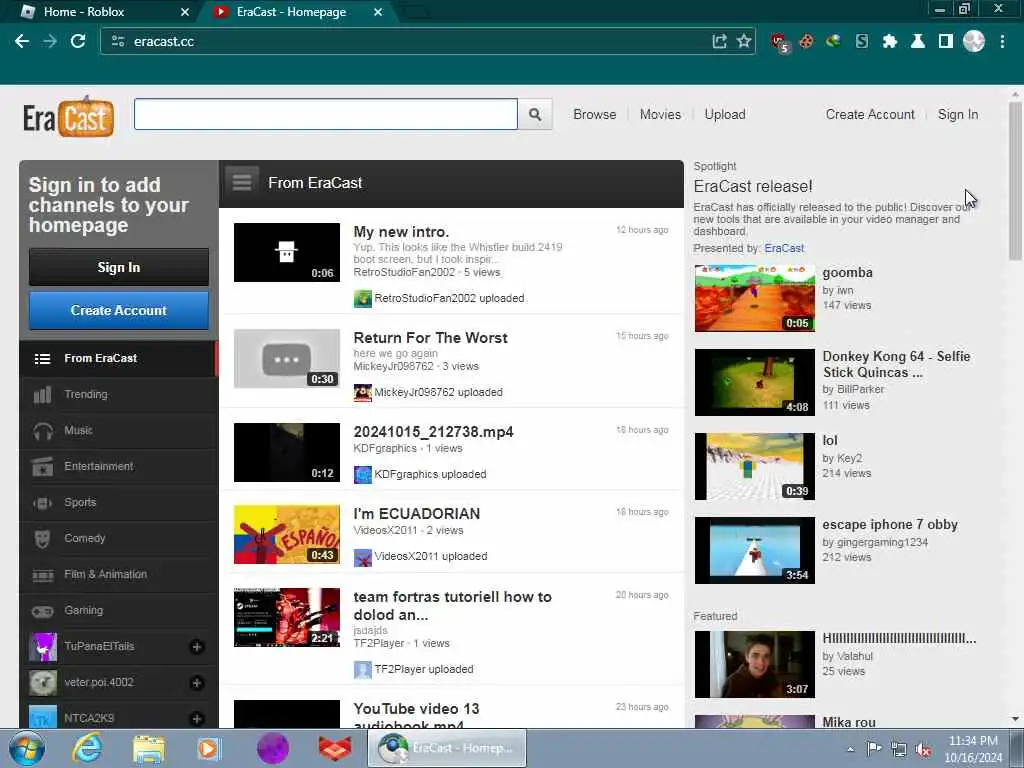Open team fortras tutoriell thumbnail
Image resolution: width=1024 pixels, height=768 pixels.
[x=287, y=617]
